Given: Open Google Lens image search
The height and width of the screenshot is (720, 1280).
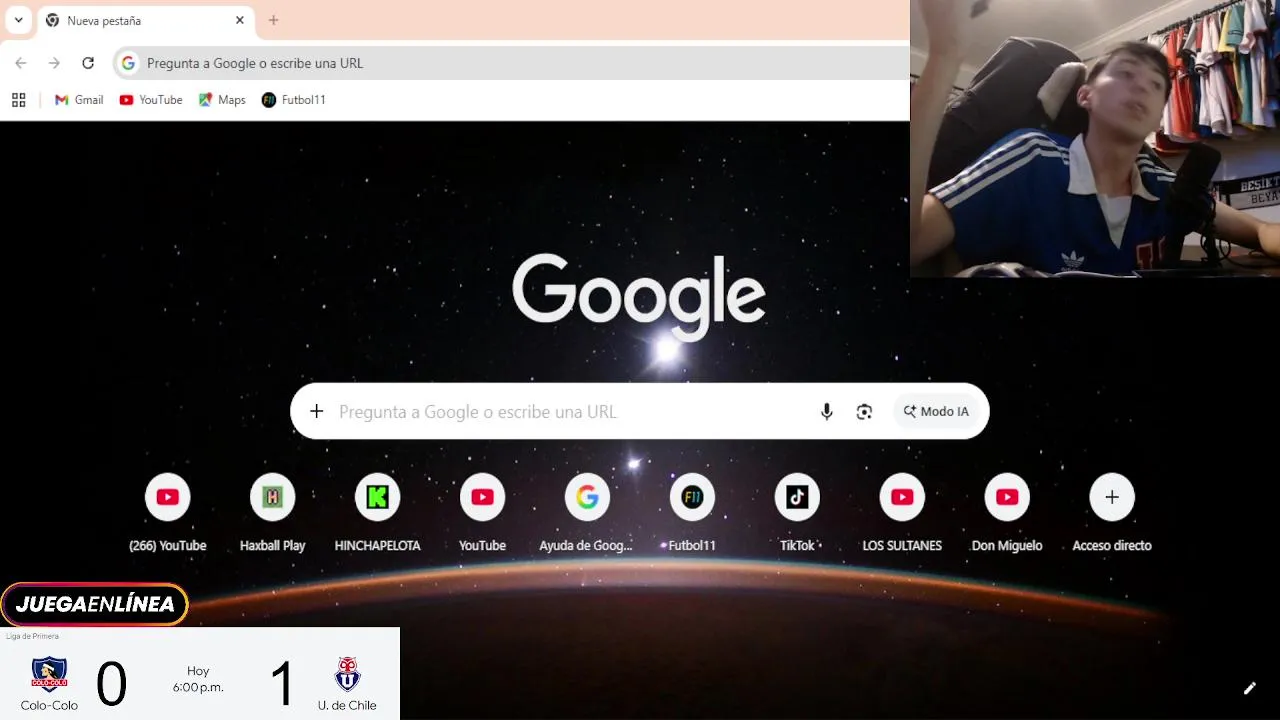Looking at the screenshot, I should click(x=864, y=411).
